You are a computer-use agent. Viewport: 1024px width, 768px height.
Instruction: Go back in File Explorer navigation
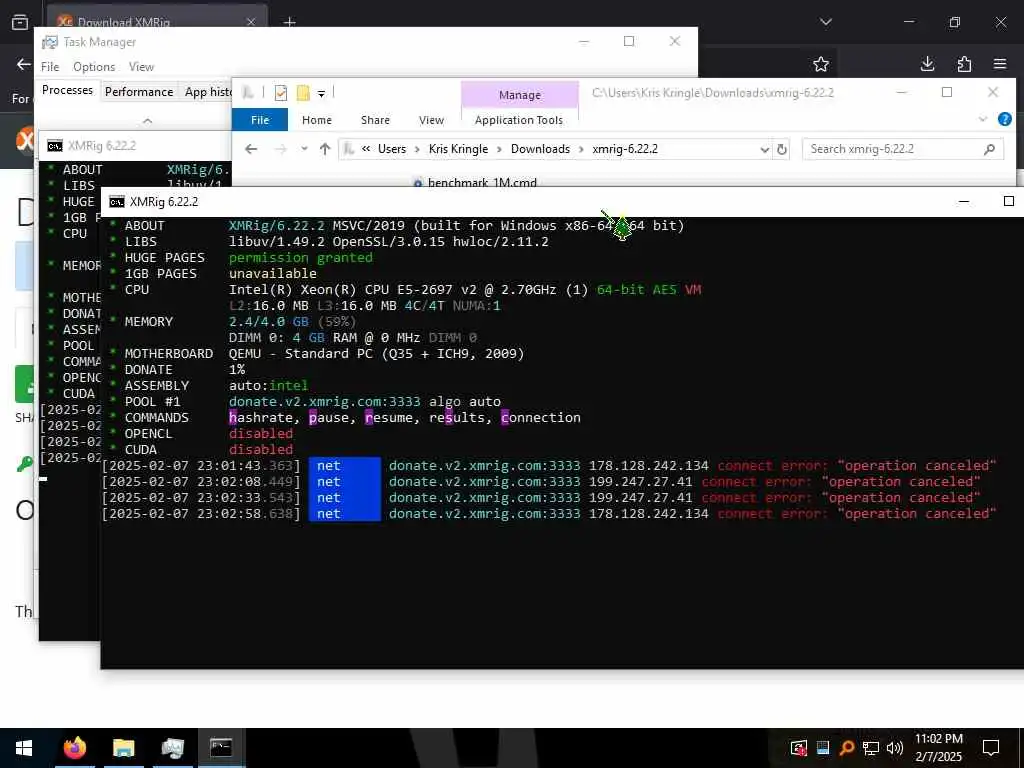[x=251, y=149]
